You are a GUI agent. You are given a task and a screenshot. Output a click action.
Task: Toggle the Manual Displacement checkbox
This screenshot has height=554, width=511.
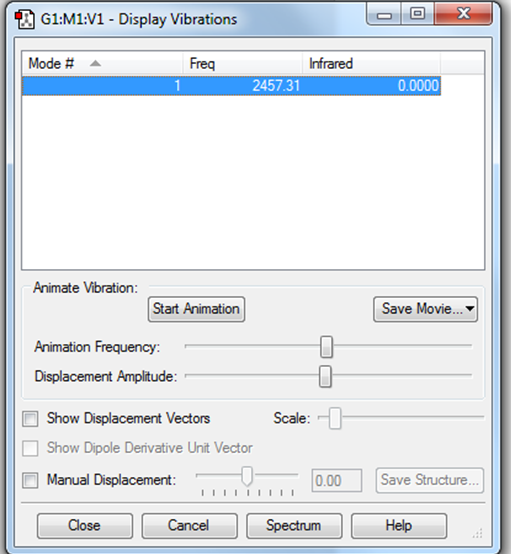(30, 481)
